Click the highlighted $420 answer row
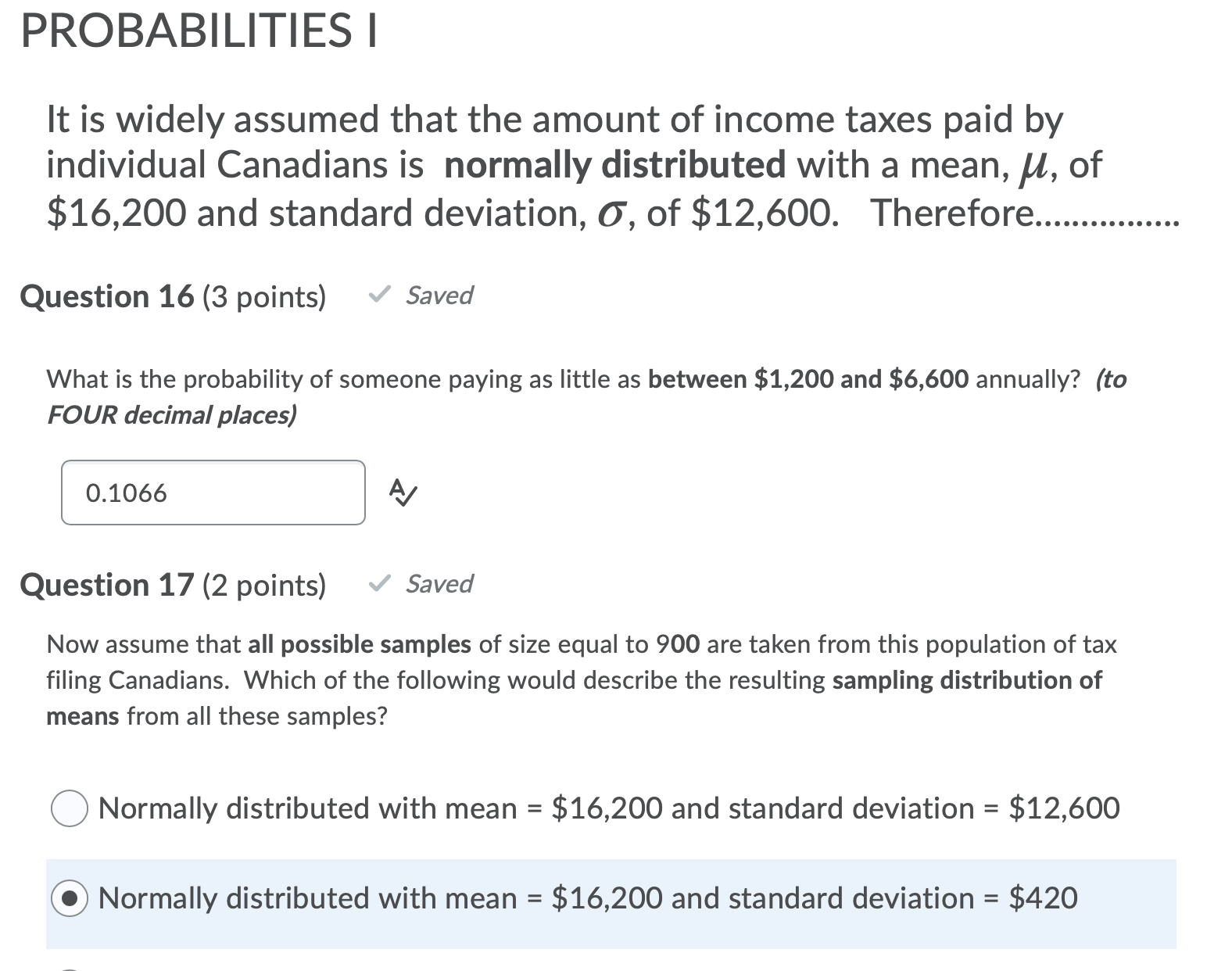The width and height of the screenshot is (1232, 971). (586, 898)
